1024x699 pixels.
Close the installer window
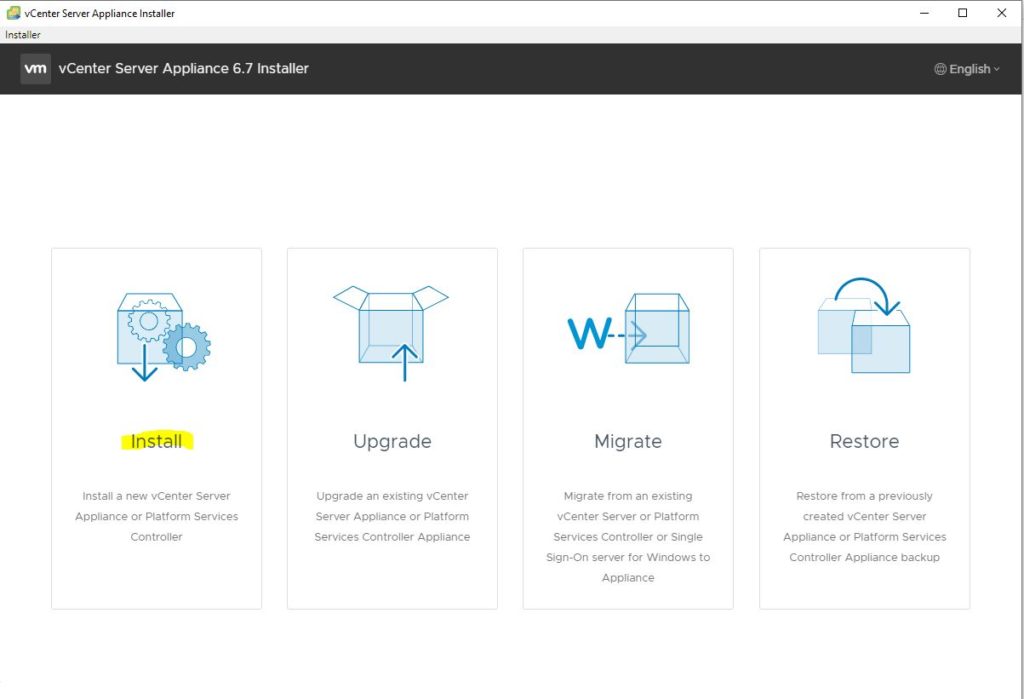pyautogui.click(x=1002, y=13)
